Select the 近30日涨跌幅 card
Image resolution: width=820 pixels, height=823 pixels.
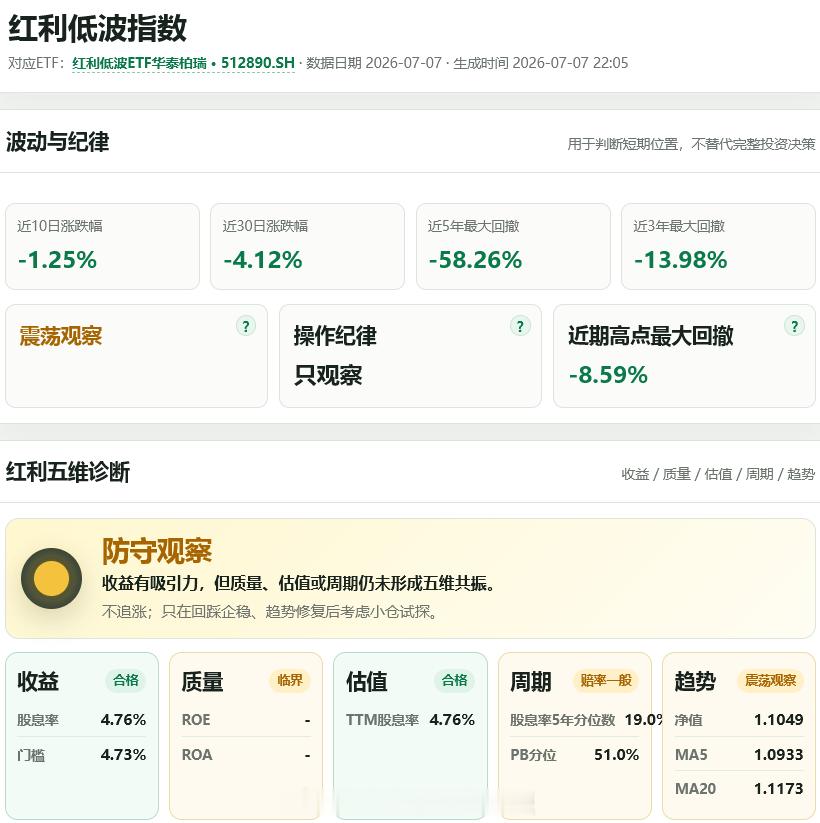(x=308, y=246)
